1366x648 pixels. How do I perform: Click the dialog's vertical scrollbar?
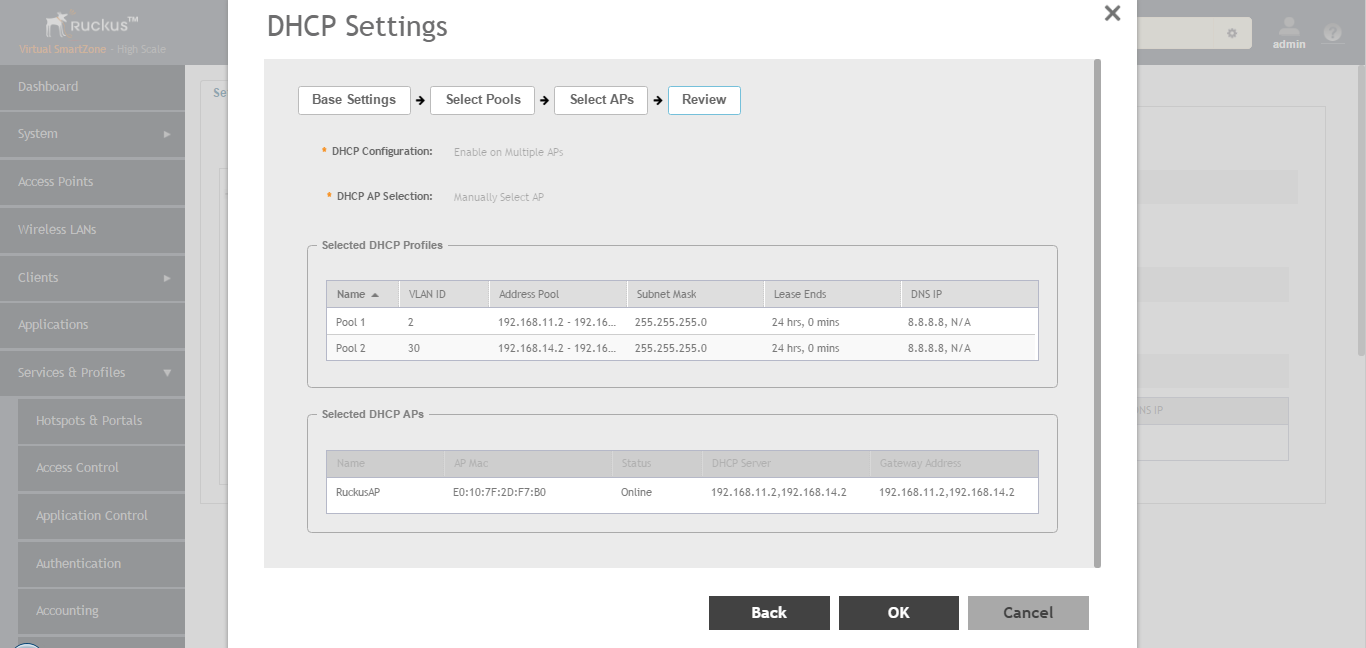[x=1097, y=300]
